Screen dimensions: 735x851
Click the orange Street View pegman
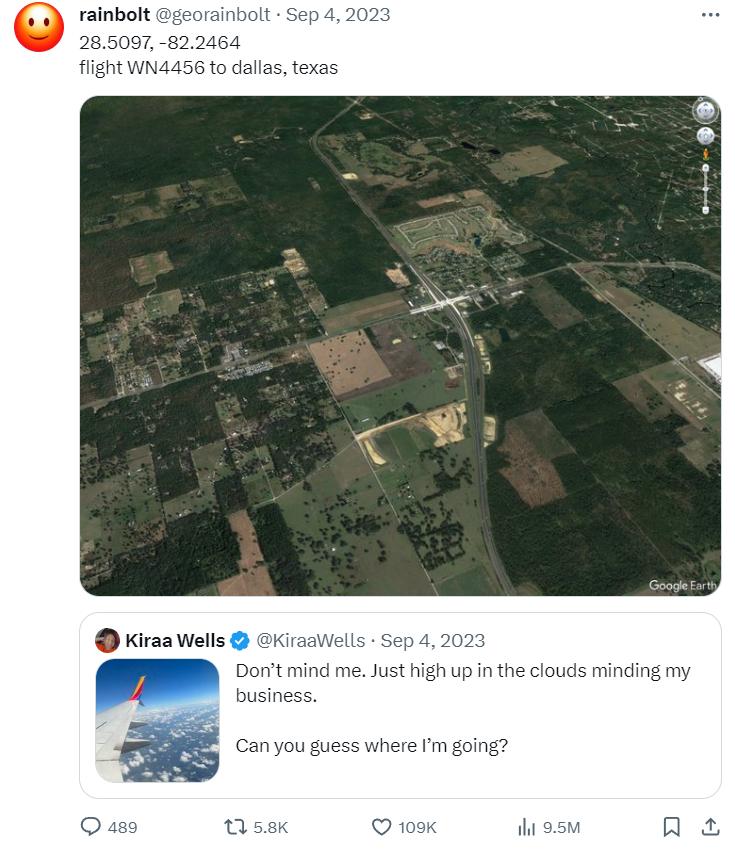(706, 153)
